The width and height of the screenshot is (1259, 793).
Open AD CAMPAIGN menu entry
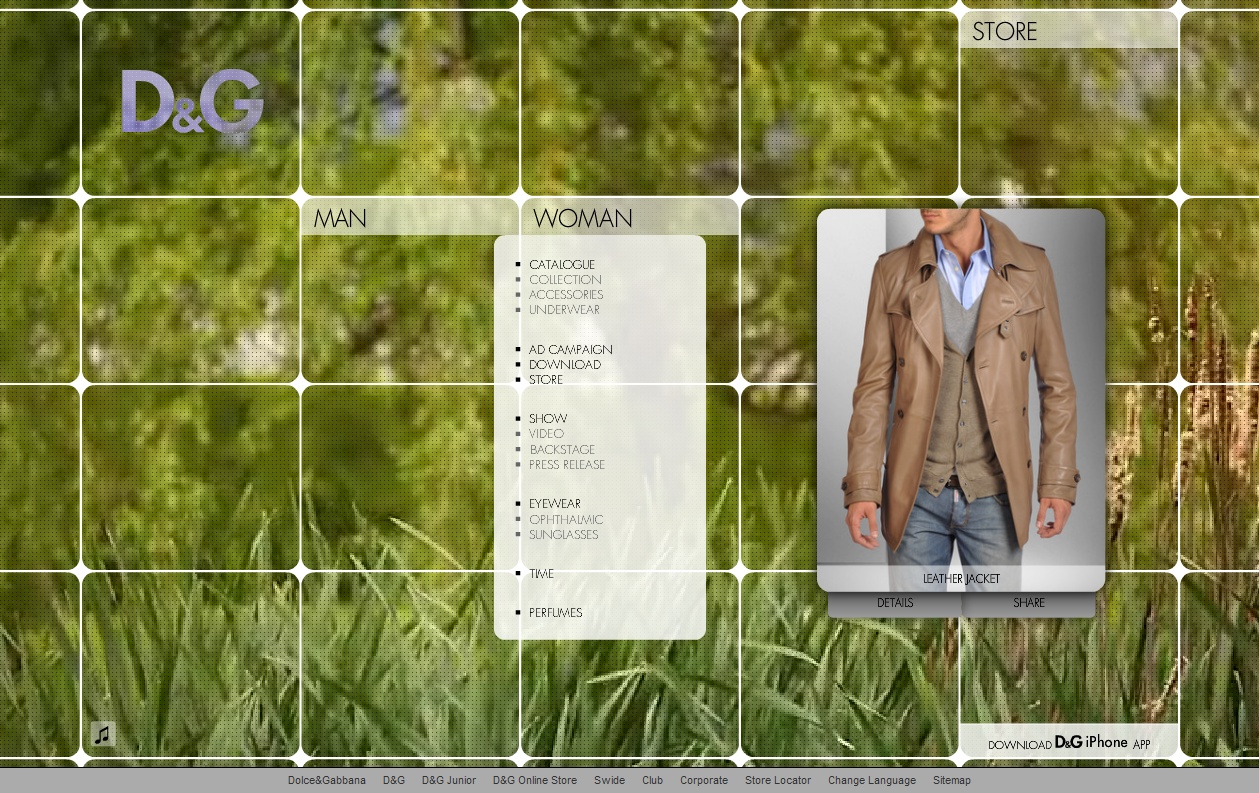(571, 350)
